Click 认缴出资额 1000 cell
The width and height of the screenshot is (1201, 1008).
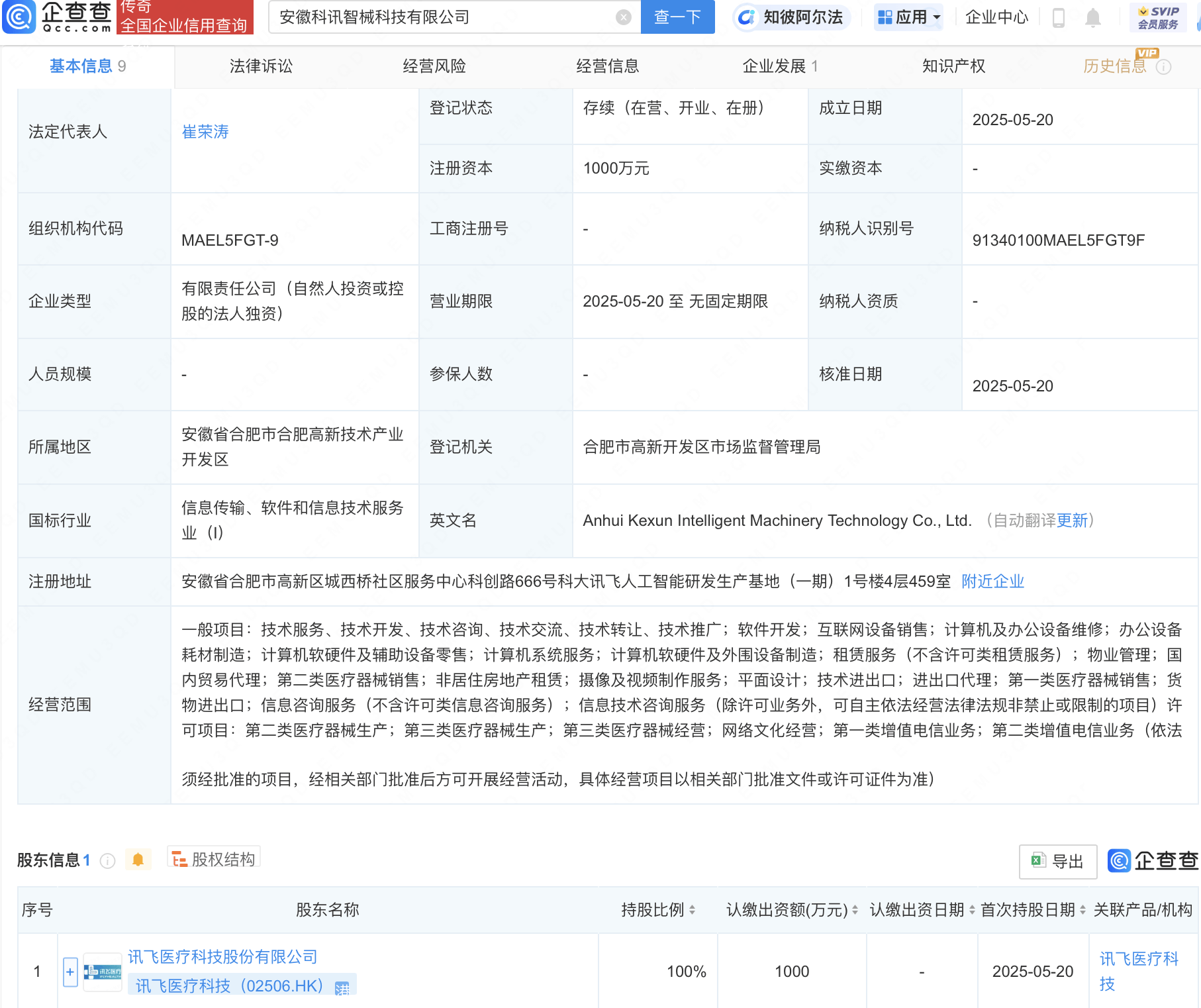792,972
